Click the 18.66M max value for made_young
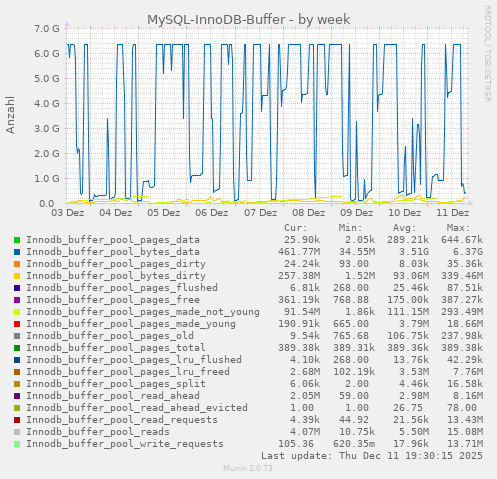The image size is (497, 479). pos(465,324)
